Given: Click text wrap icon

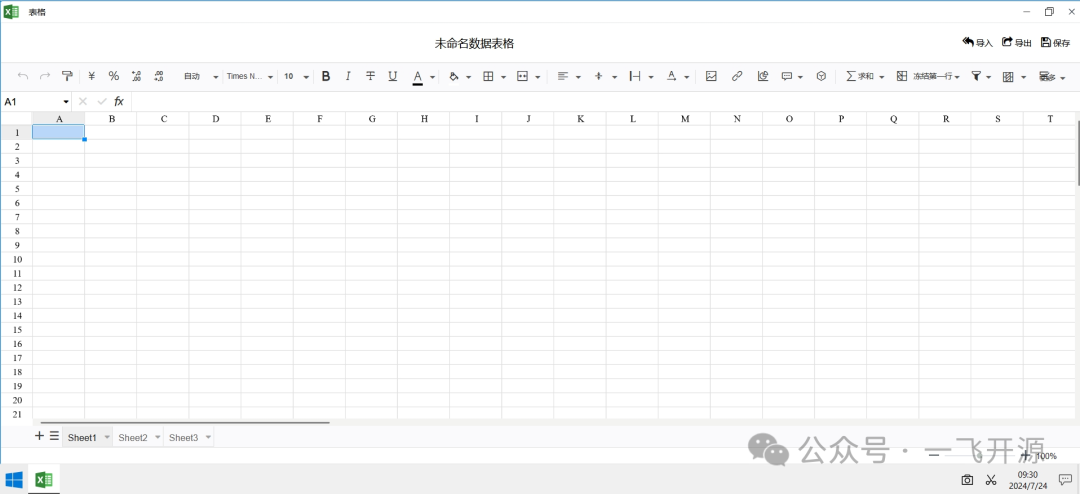Looking at the screenshot, I should (x=635, y=76).
